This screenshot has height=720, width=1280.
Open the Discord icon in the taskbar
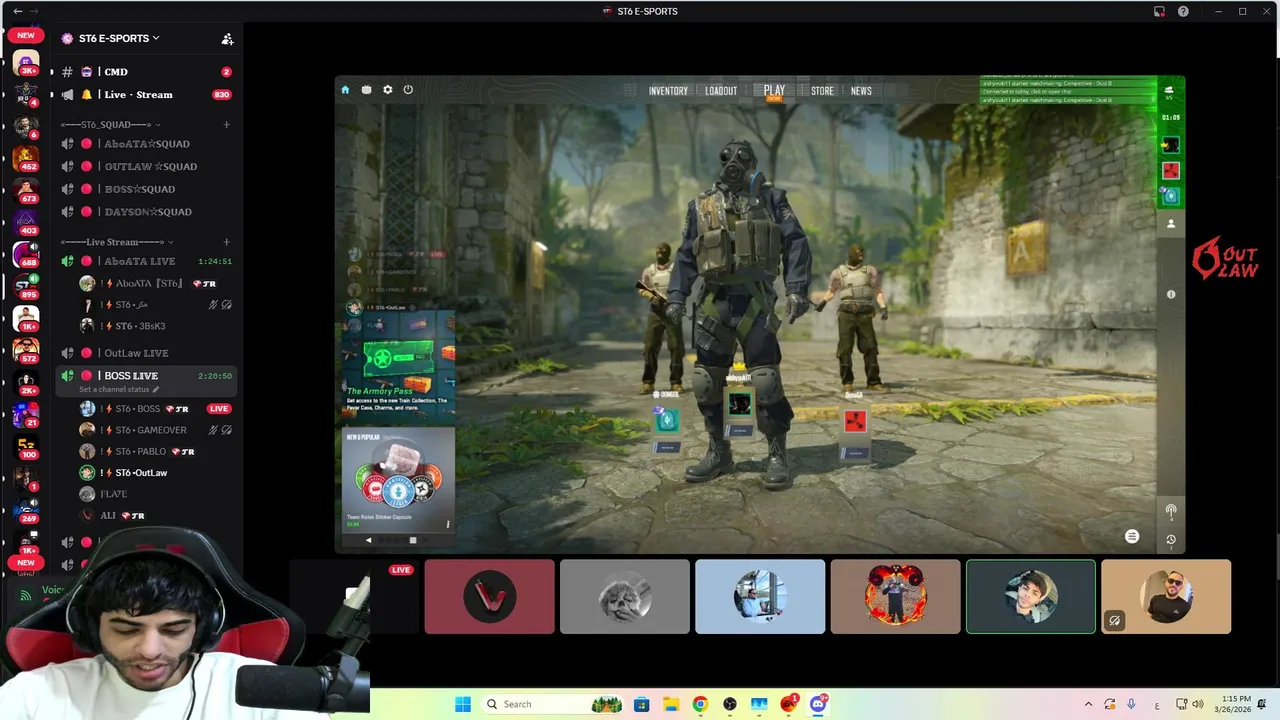pyautogui.click(x=818, y=704)
